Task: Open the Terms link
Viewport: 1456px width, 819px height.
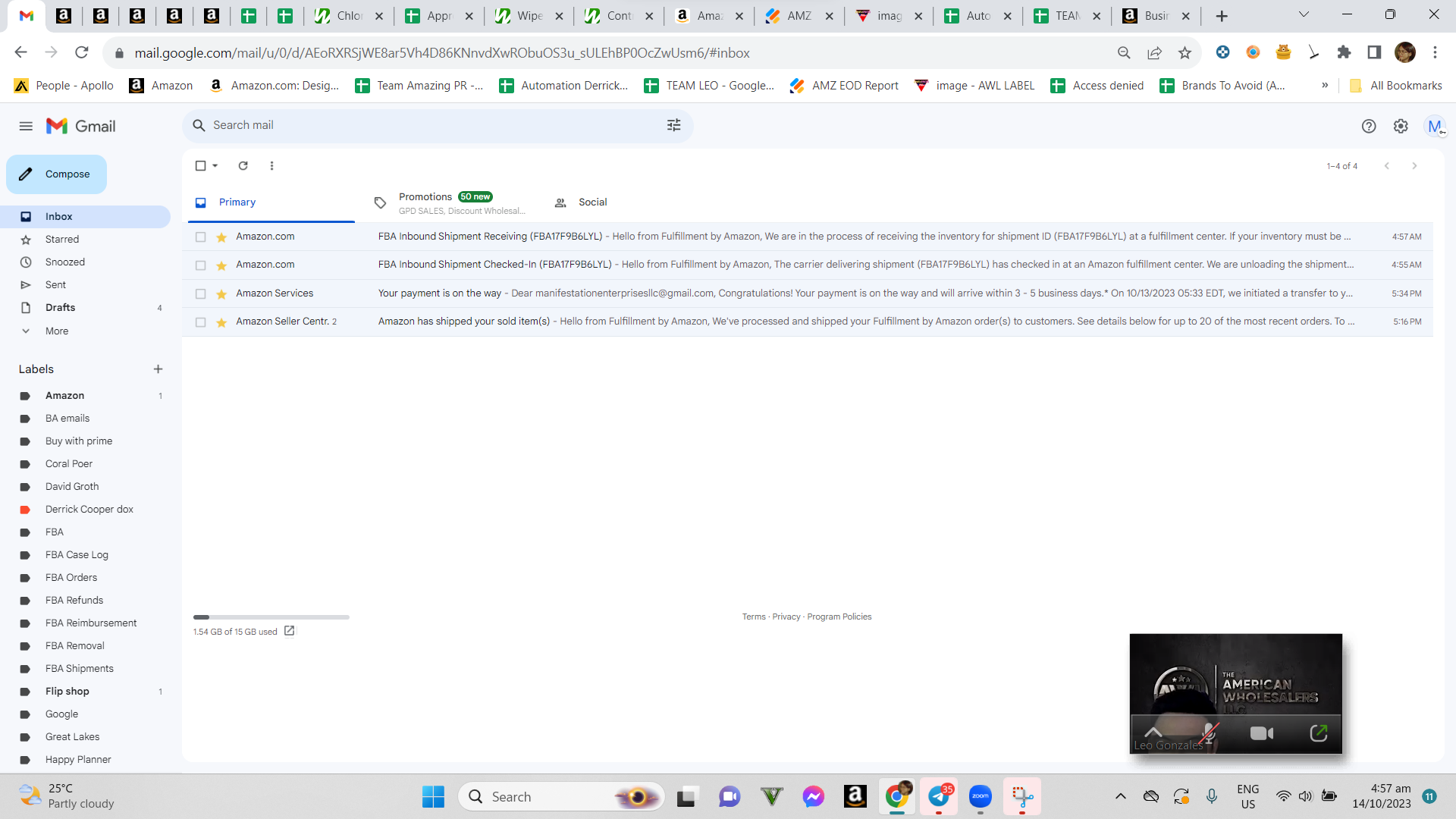Action: point(754,617)
